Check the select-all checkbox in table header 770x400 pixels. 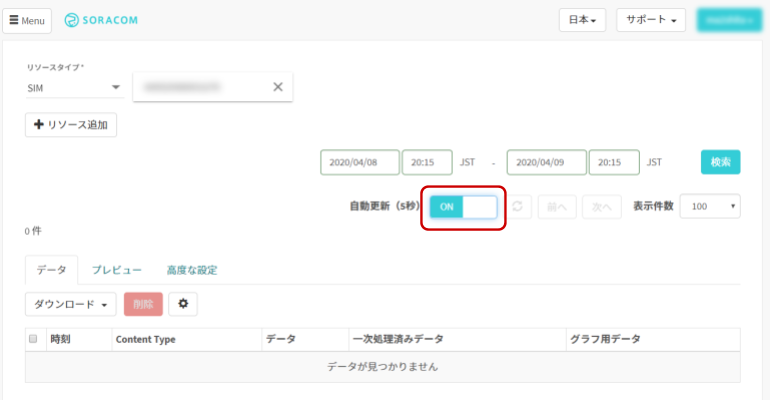pyautogui.click(x=33, y=339)
